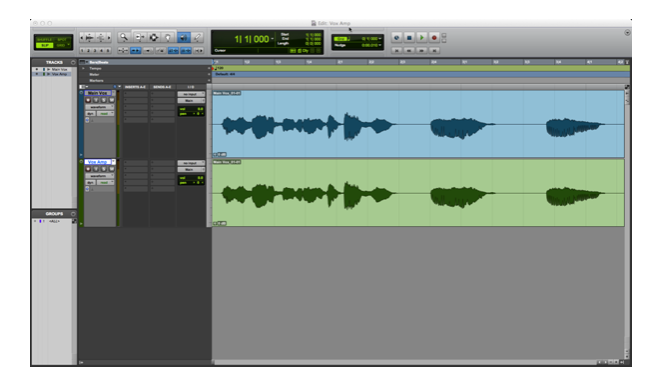Select the Pencil tool

[x=198, y=37]
